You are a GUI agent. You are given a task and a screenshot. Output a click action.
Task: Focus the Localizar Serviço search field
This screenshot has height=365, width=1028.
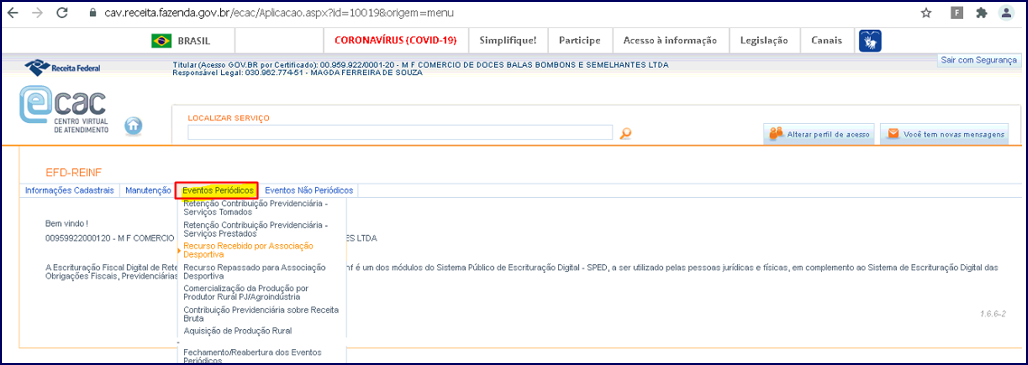point(400,132)
